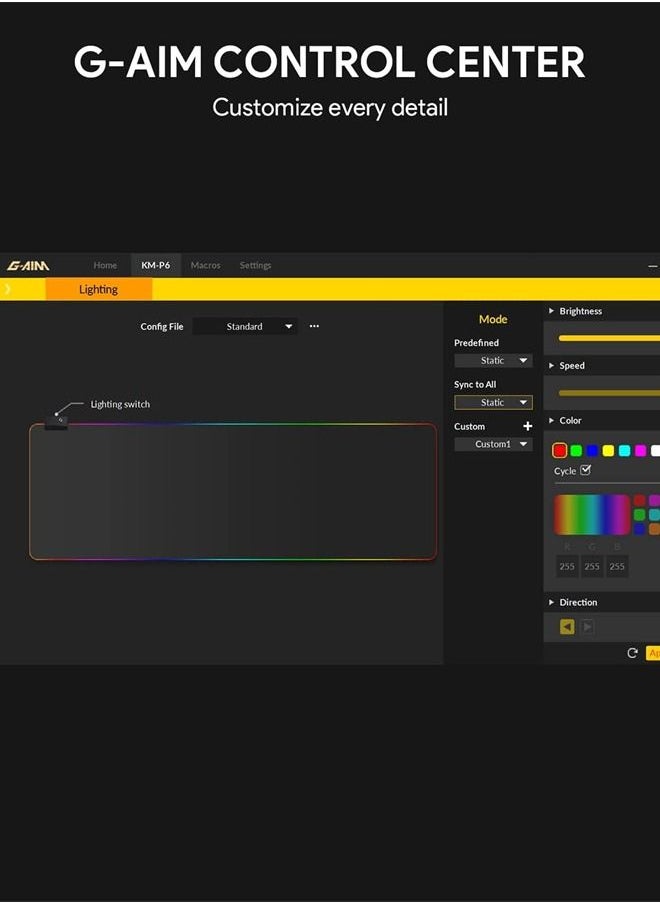Collapse the Speed section
Screen dimensions: 660x904
[x=551, y=366]
